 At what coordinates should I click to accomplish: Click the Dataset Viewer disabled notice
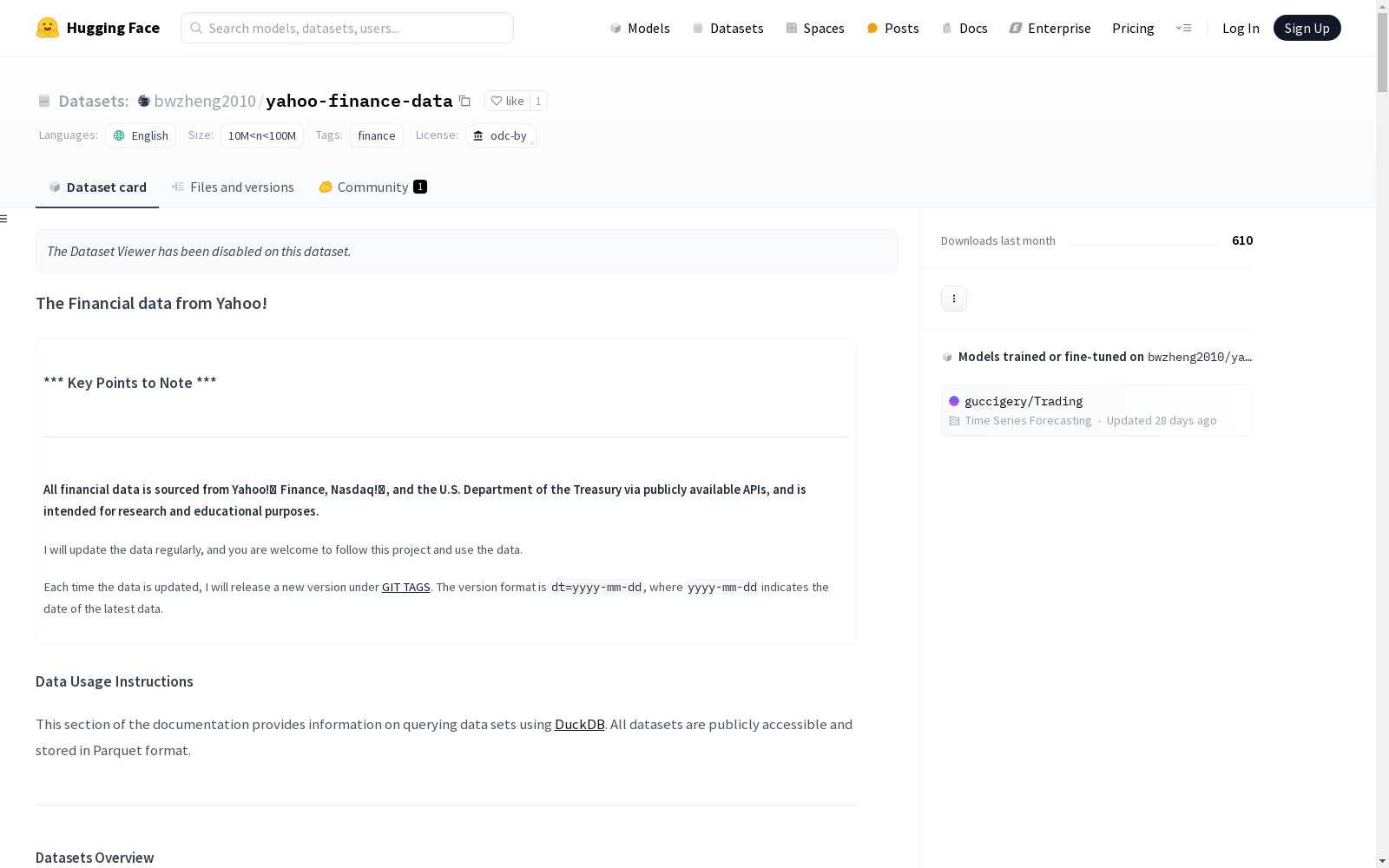467,251
